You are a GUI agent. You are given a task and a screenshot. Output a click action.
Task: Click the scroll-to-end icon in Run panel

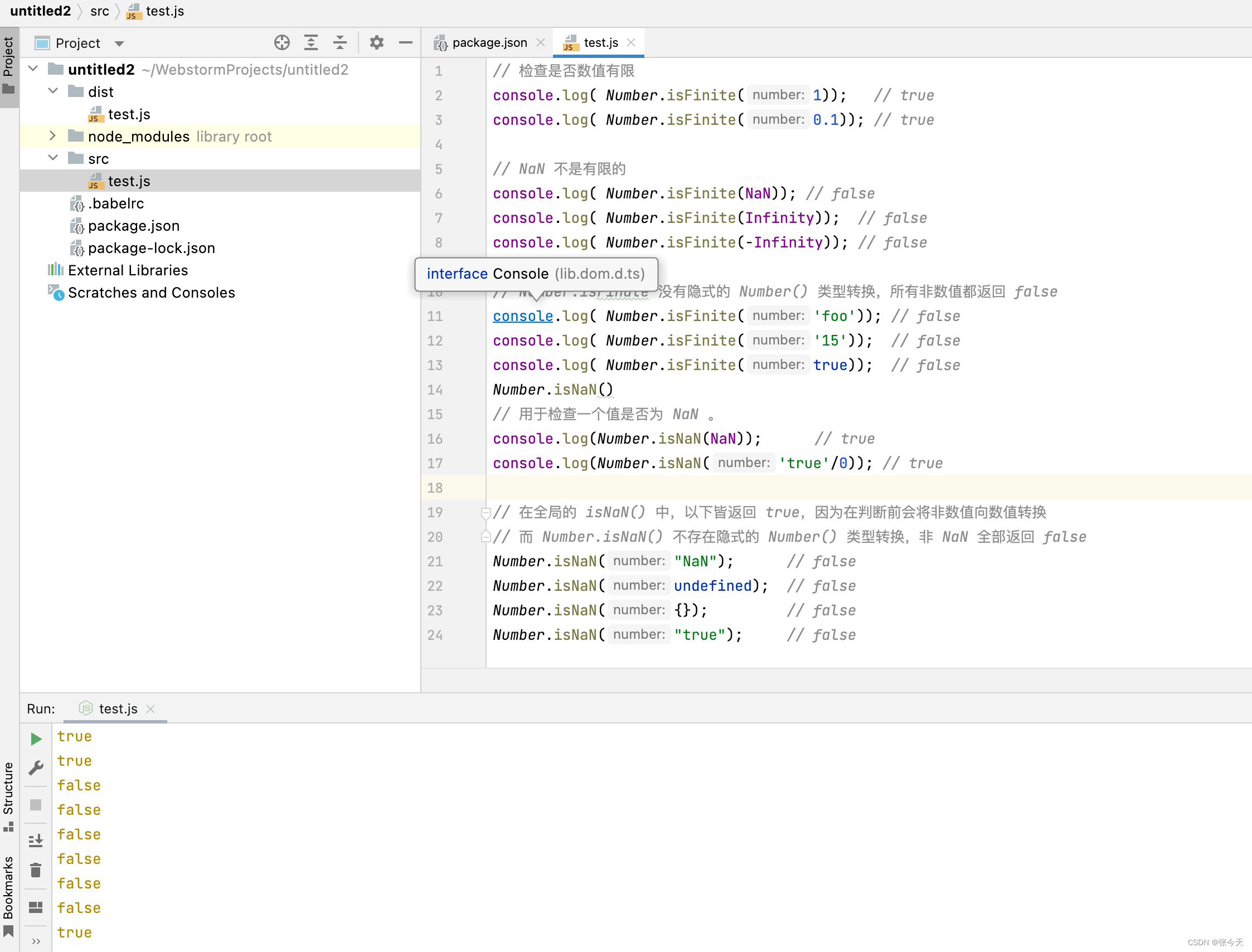[x=36, y=840]
